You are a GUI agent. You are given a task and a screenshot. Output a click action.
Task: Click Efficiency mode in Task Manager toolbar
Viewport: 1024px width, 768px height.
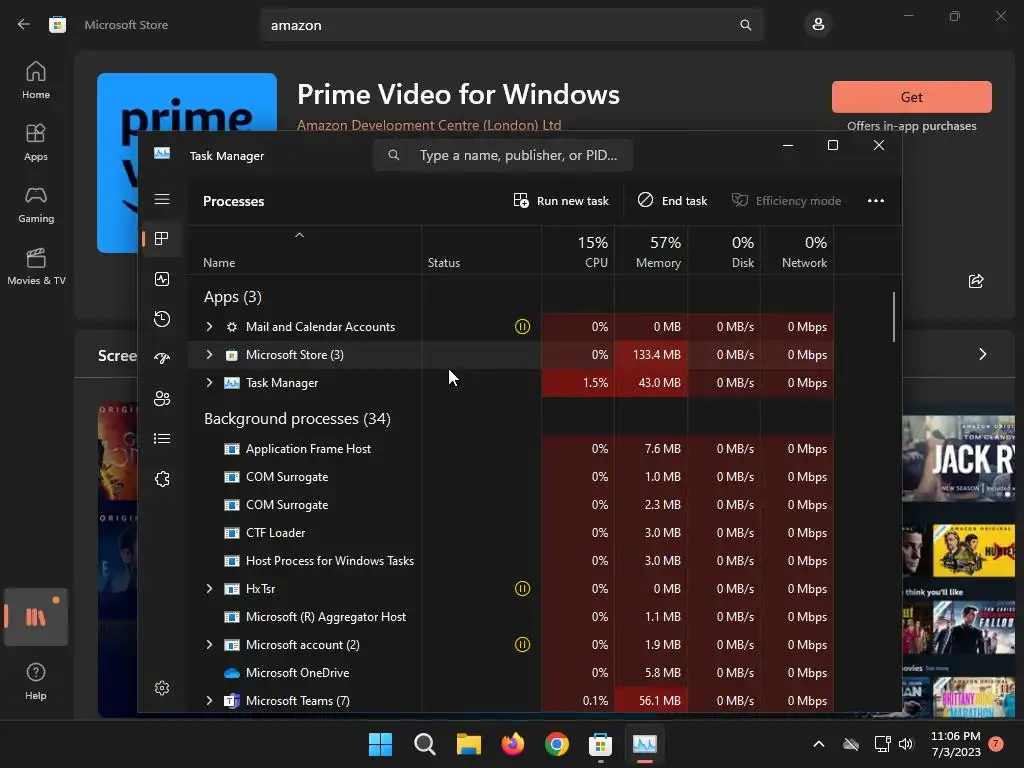coord(786,200)
